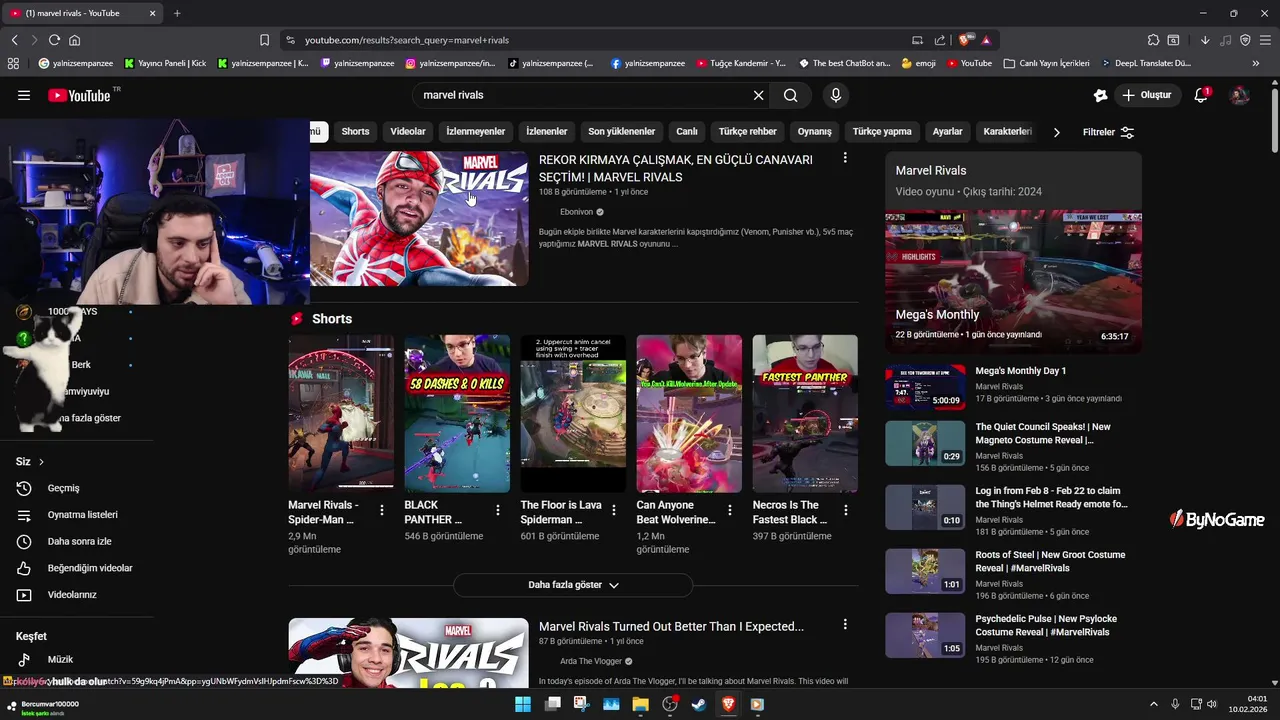This screenshot has height=720, width=1280.
Task: Open options for BLACK PANTHER short
Action: pyautogui.click(x=498, y=510)
